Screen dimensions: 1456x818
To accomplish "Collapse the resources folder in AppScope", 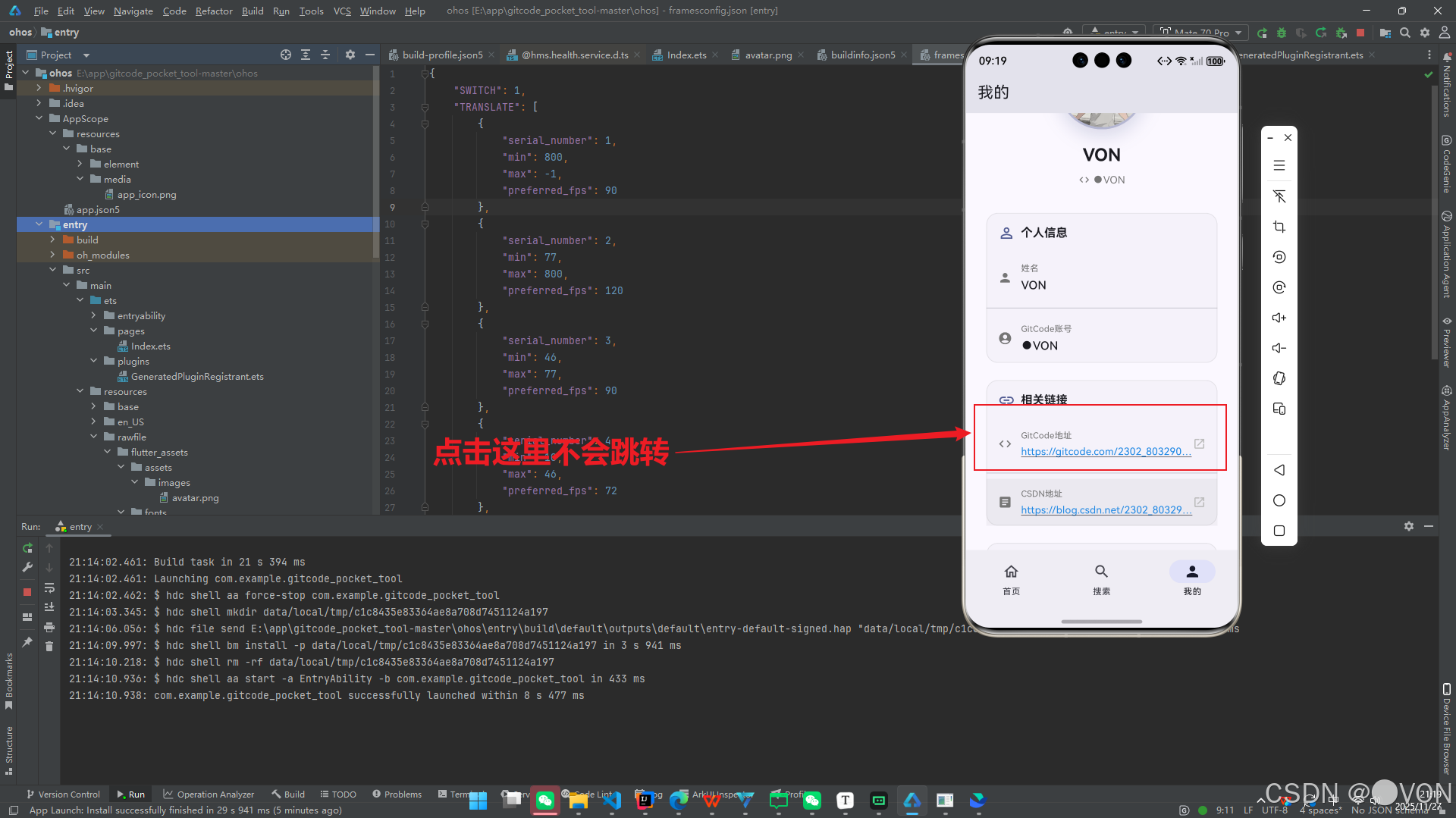I will point(53,133).
